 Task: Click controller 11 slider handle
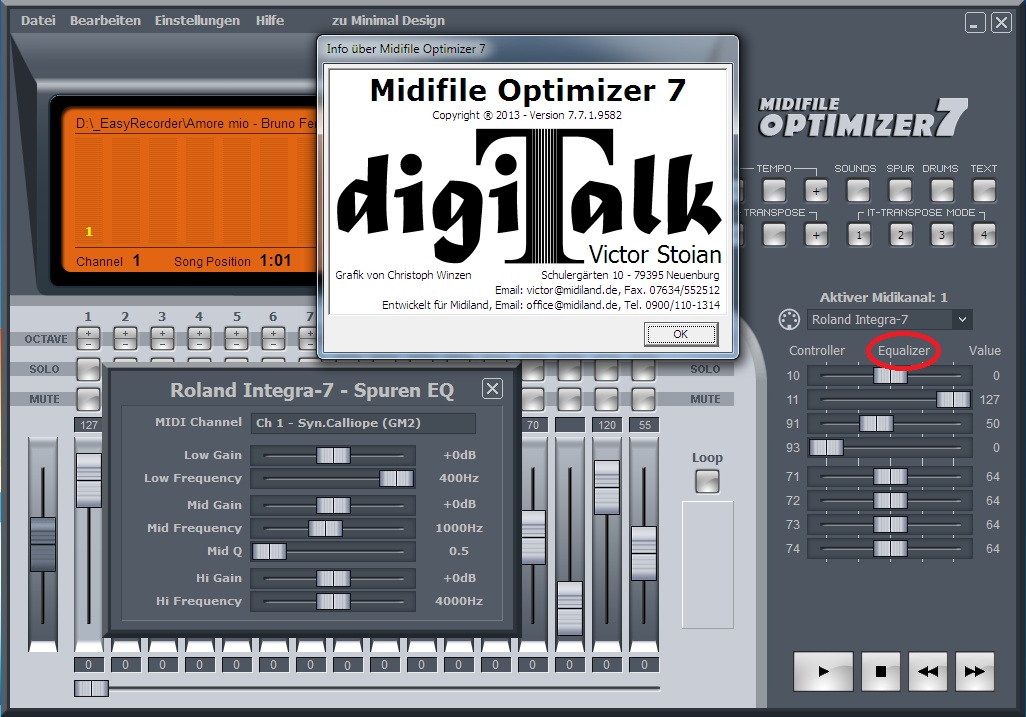coord(953,399)
